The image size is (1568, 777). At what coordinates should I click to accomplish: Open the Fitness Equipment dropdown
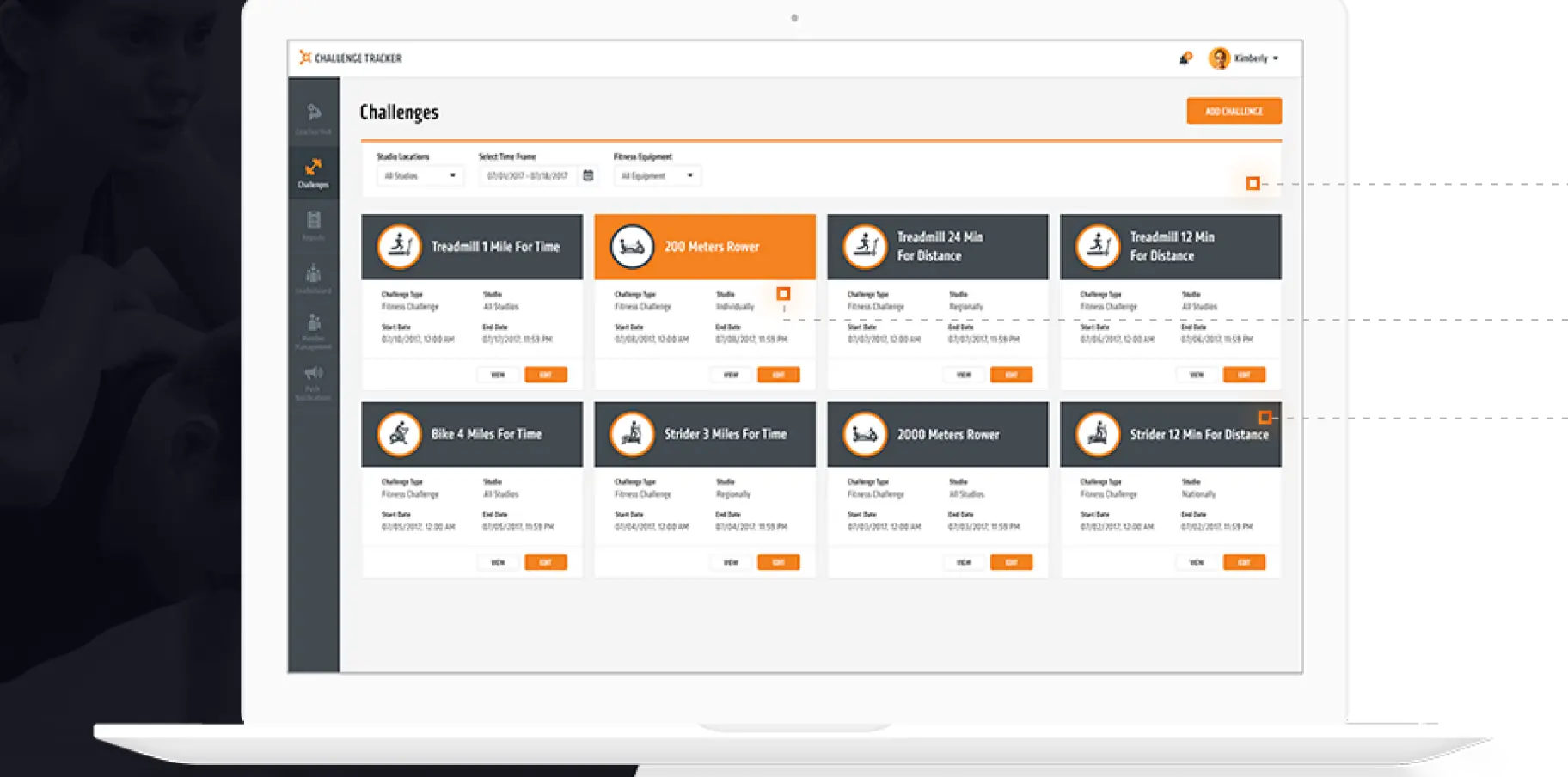point(656,175)
